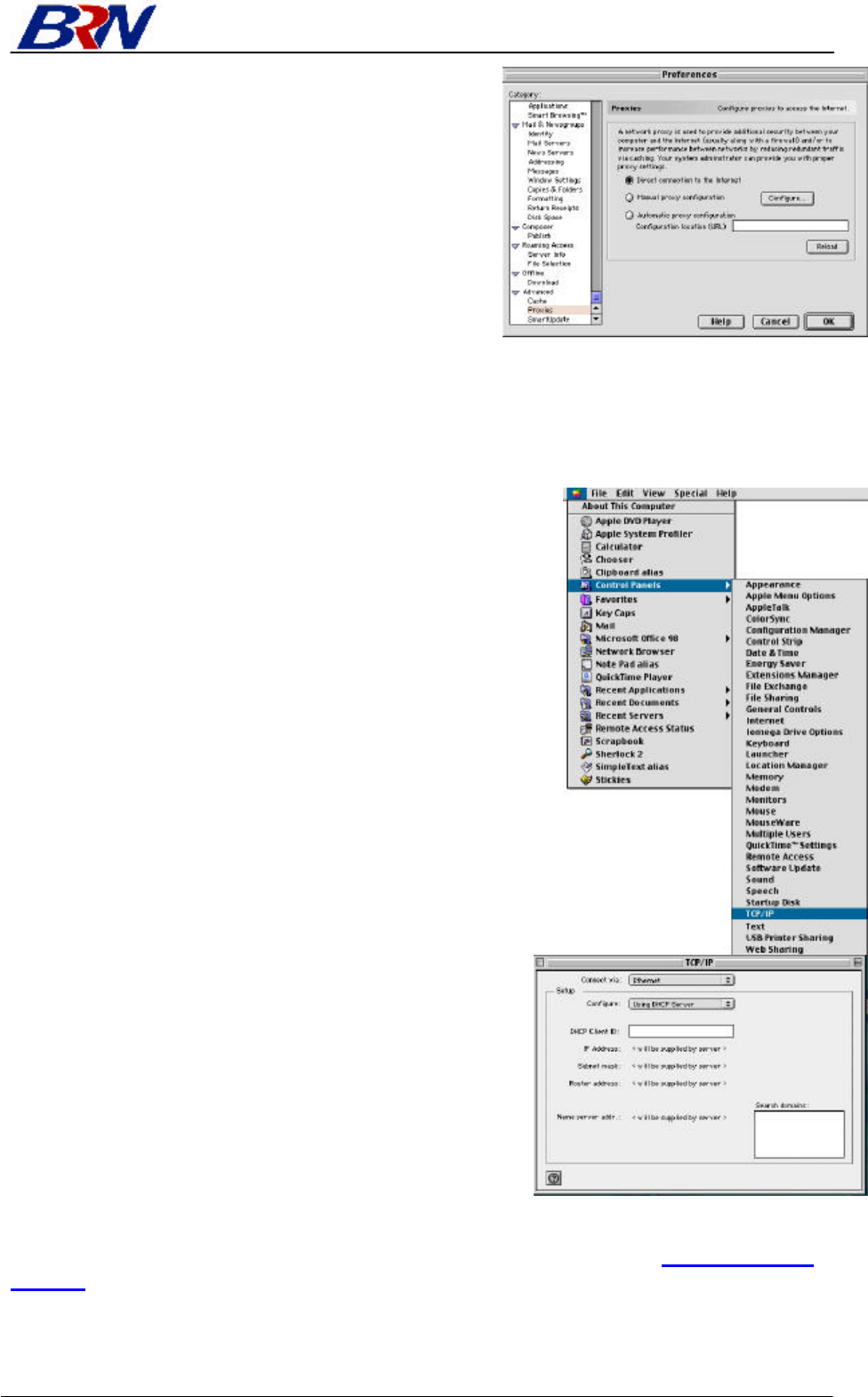The width and height of the screenshot is (868, 1397).
Task: Click the Favorites folder icon
Action: click(586, 600)
